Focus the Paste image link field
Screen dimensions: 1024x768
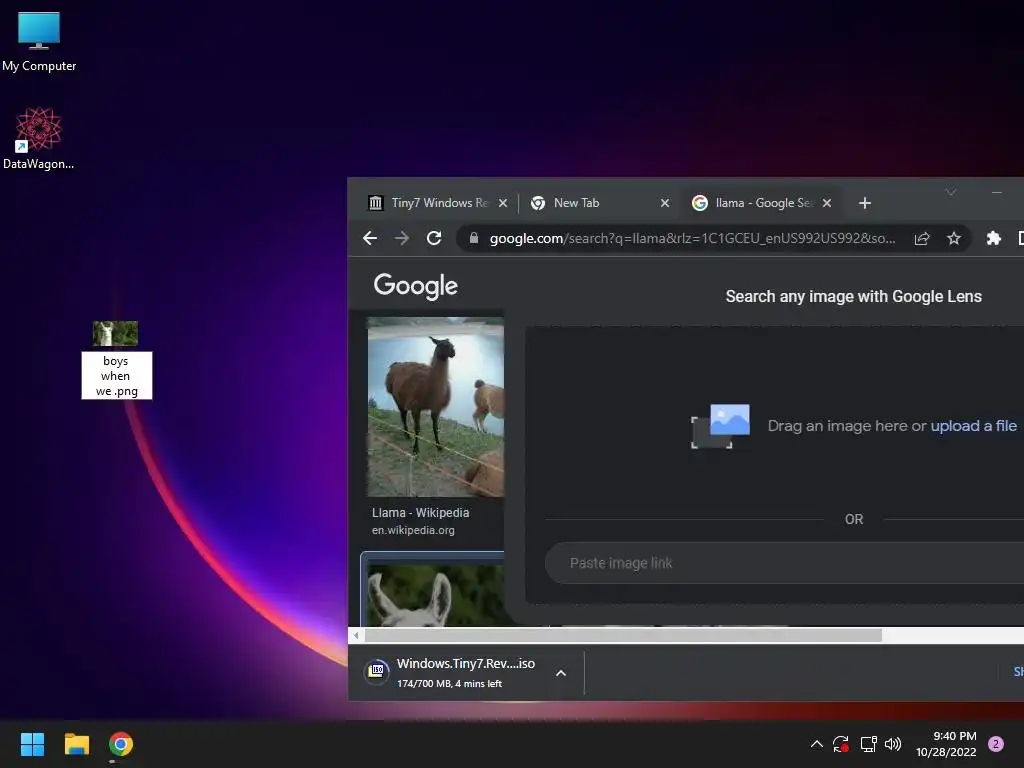click(784, 563)
